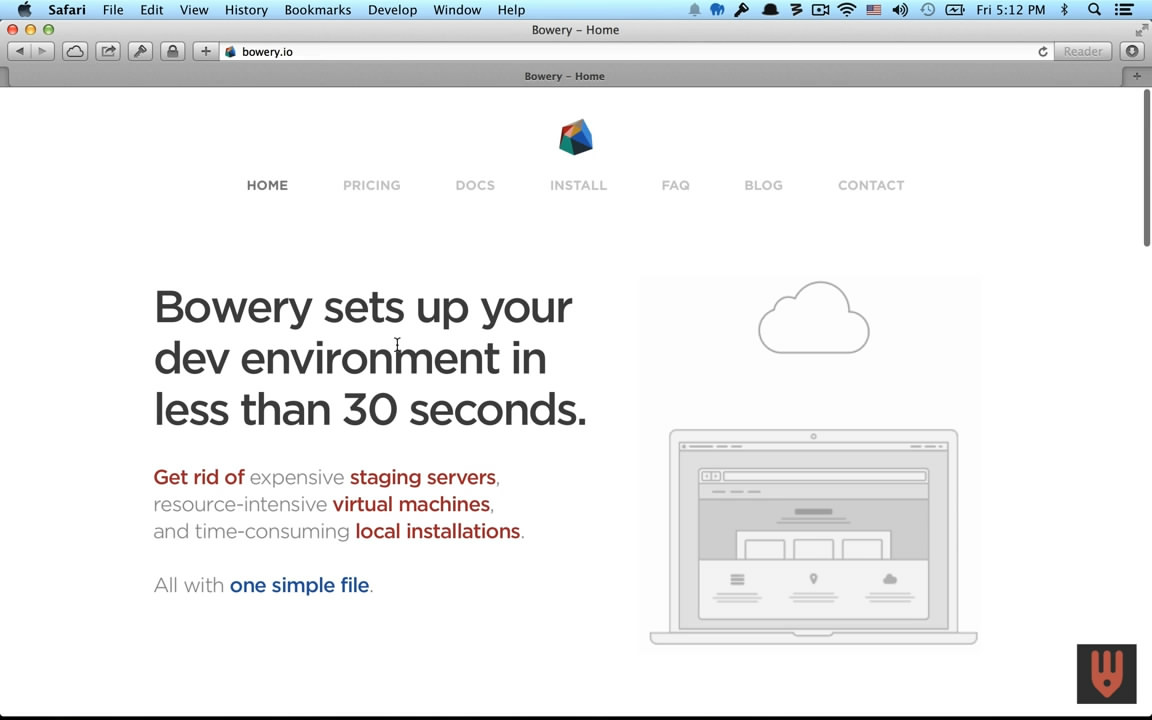Open Spotlight search magnifier
This screenshot has width=1152, height=720.
(1094, 10)
